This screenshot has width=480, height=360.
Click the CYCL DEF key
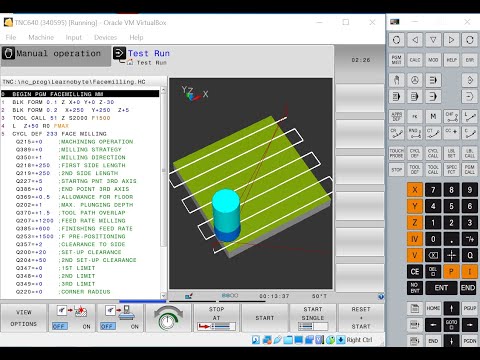click(x=415, y=153)
